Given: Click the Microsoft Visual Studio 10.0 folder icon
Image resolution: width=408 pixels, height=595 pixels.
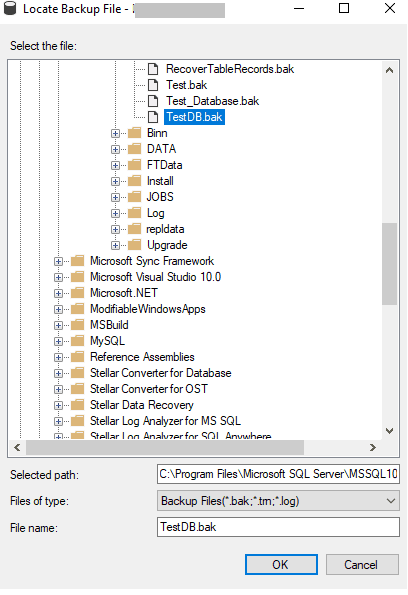Looking at the screenshot, I should (77, 277).
